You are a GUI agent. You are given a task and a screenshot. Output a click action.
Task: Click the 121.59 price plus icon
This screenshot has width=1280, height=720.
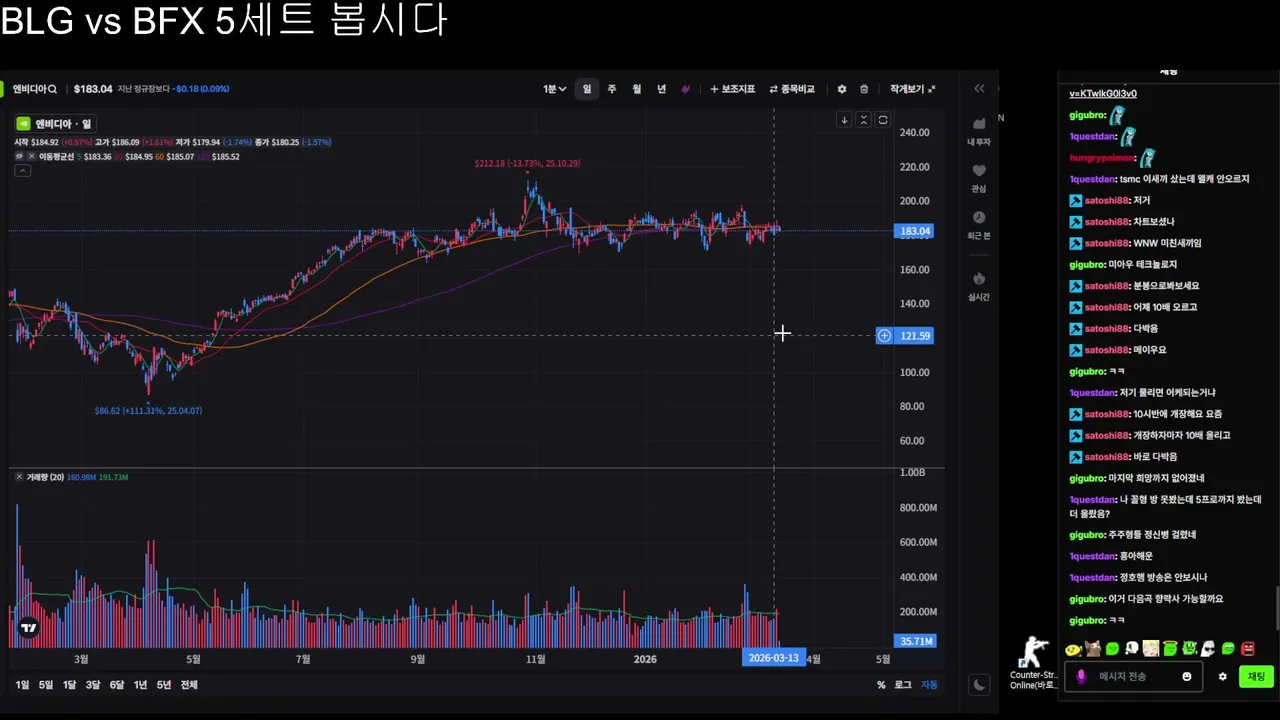[x=884, y=336]
